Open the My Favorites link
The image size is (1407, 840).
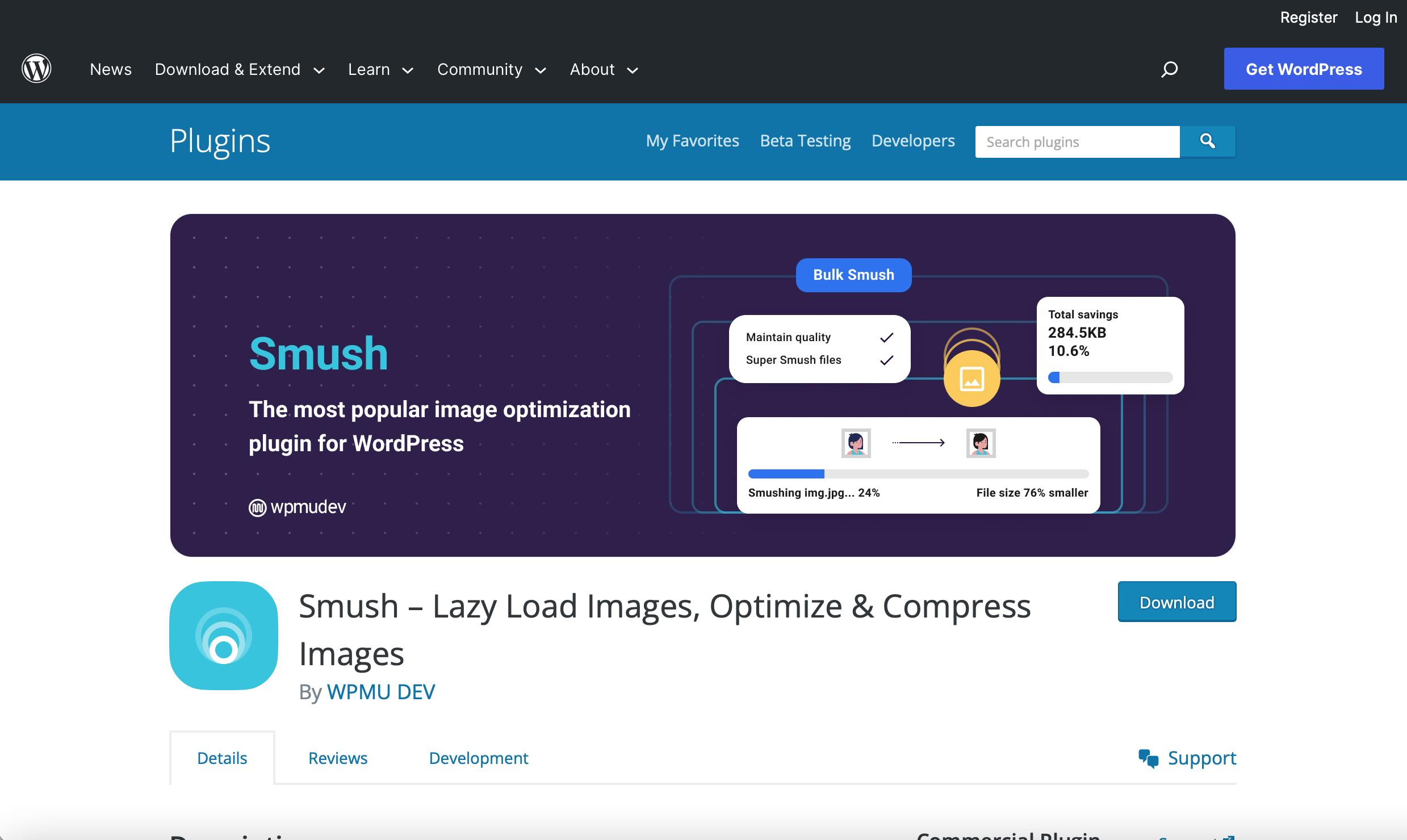click(693, 141)
